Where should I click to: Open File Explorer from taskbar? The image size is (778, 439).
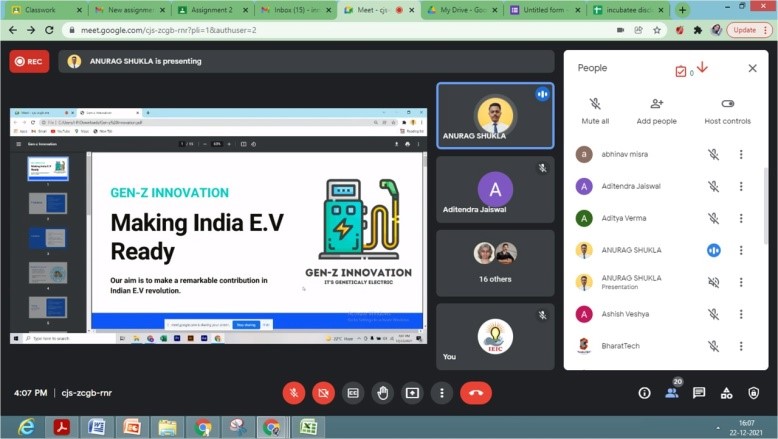(x=167, y=427)
